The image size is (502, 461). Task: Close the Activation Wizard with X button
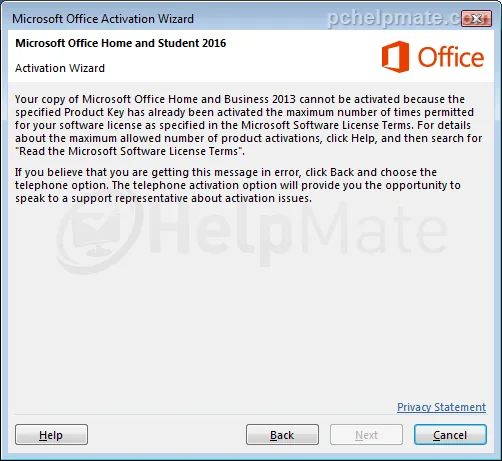tap(477, 18)
